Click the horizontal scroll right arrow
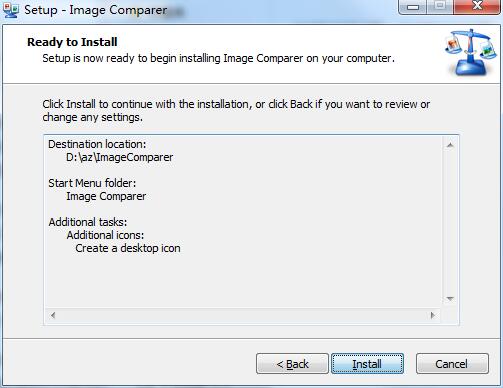Screen dimensions: 503x388 tap(433, 315)
